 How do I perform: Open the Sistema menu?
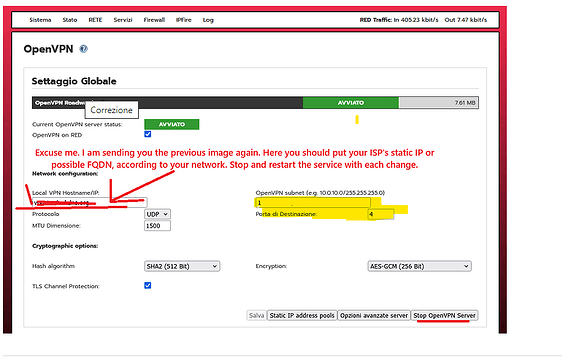40,20
